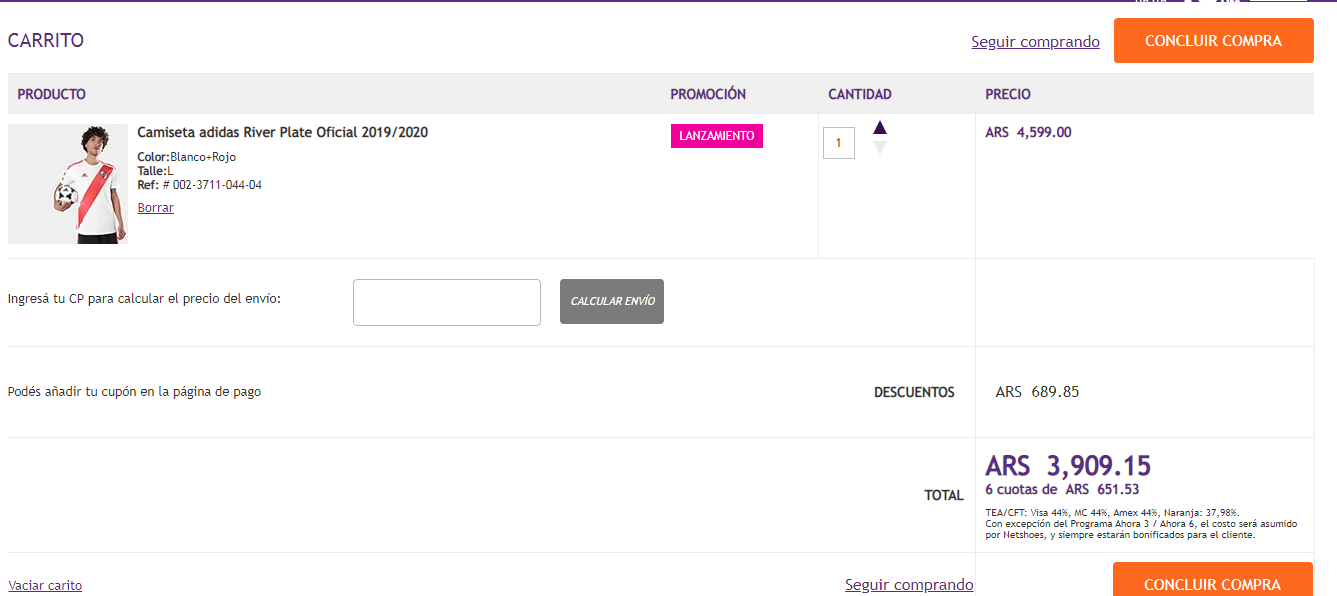Click the PROMOCIÓN column header
Screen dimensions: 1337x596
pyautogui.click(x=708, y=94)
